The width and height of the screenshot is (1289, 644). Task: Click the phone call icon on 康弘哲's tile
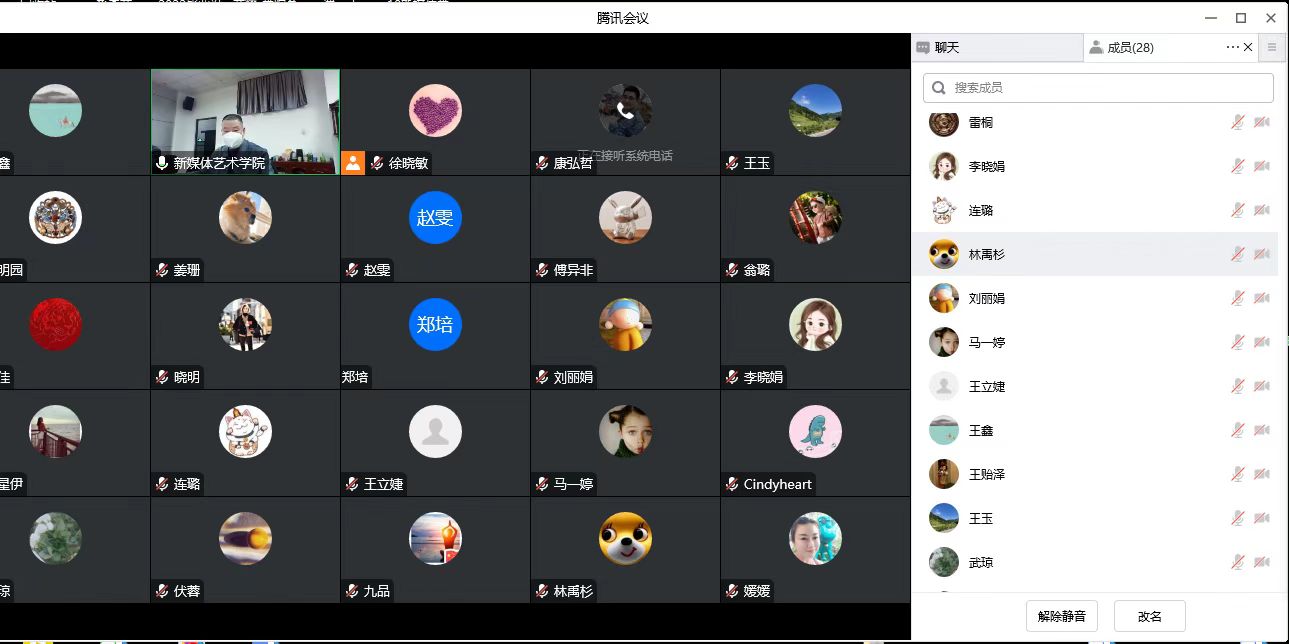pyautogui.click(x=625, y=110)
